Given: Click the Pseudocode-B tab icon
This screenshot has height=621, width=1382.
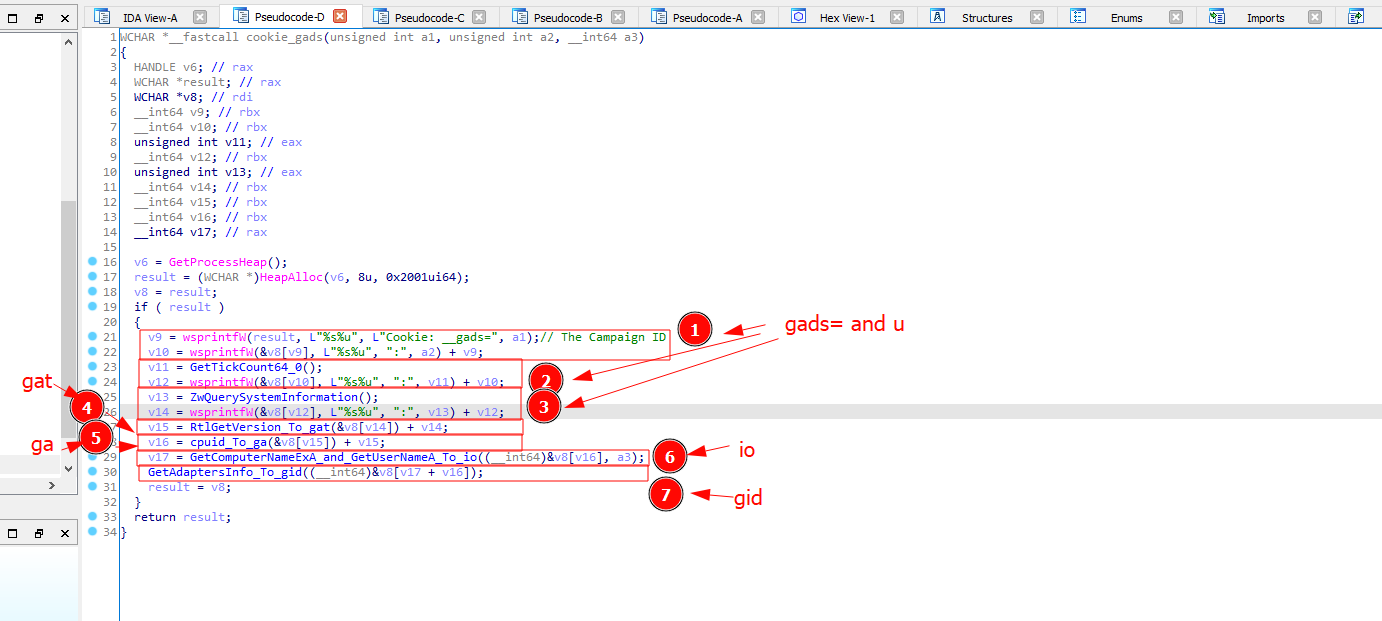Looking at the screenshot, I should coord(520,17).
